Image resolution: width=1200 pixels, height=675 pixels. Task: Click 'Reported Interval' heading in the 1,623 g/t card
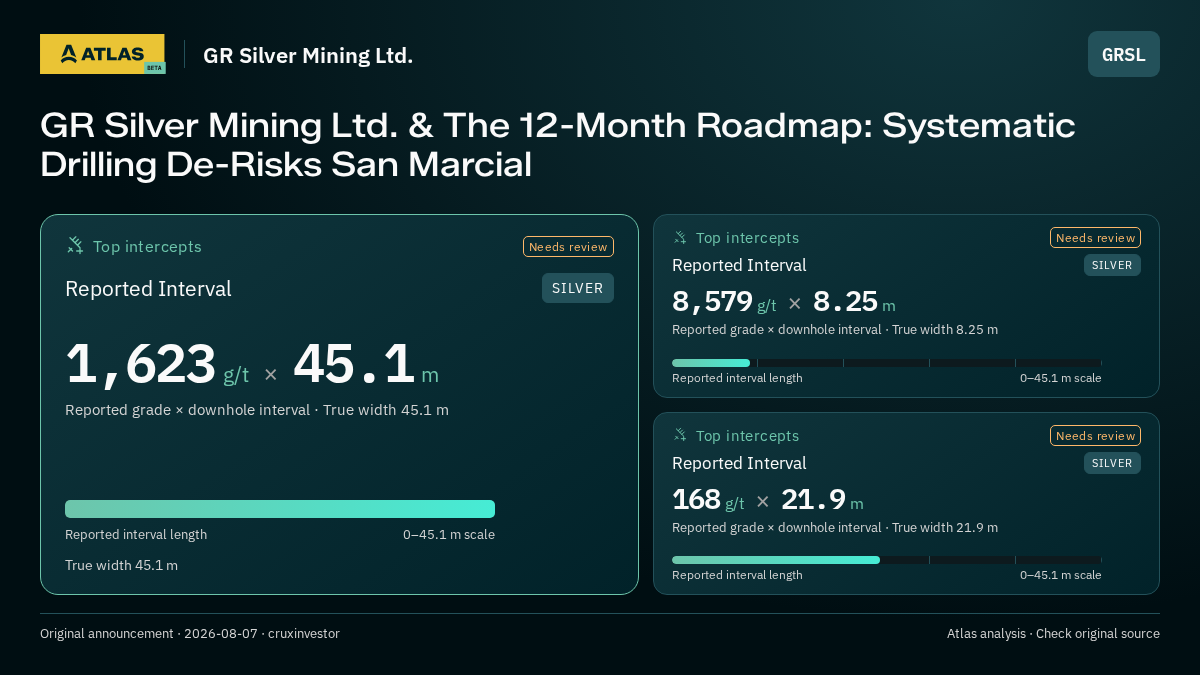click(148, 289)
